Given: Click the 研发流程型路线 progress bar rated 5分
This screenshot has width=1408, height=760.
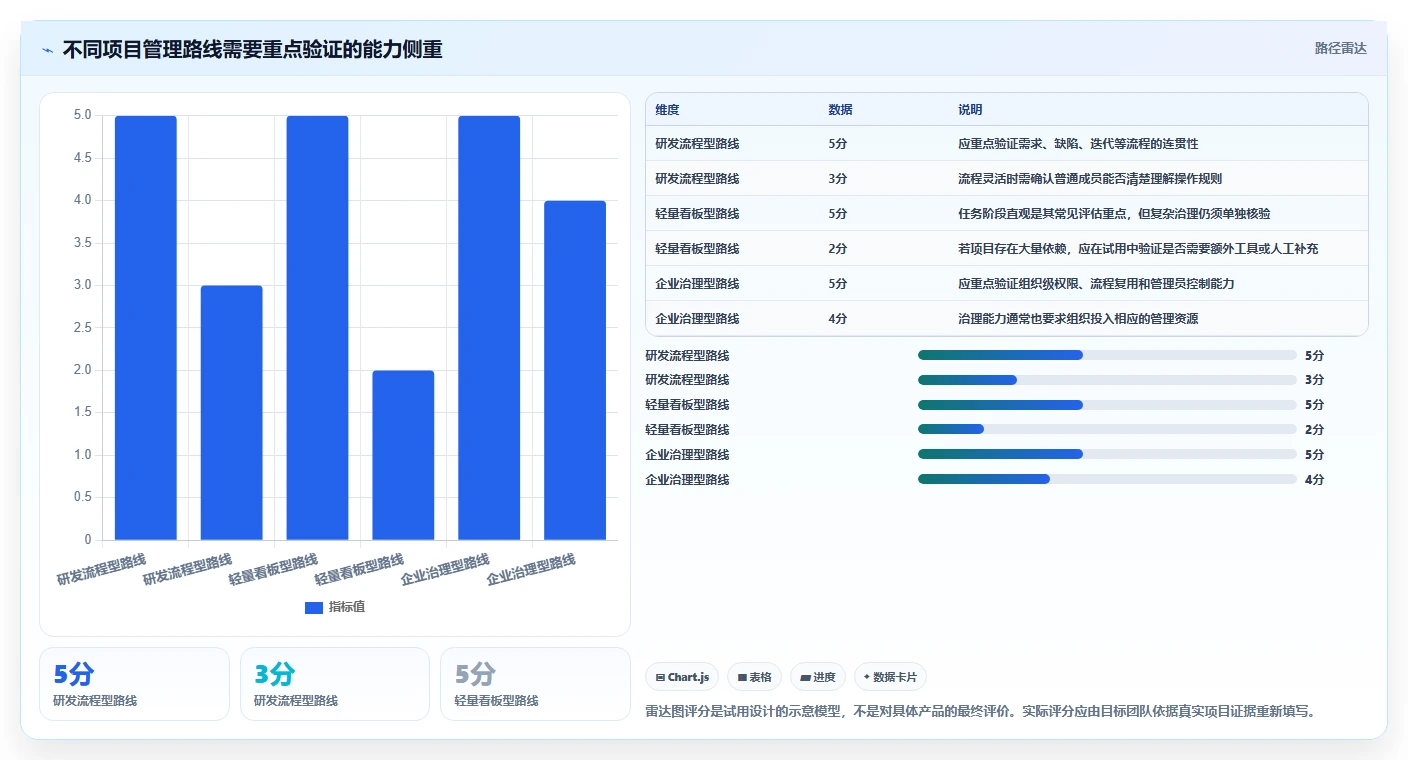Looking at the screenshot, I should click(x=1107, y=355).
